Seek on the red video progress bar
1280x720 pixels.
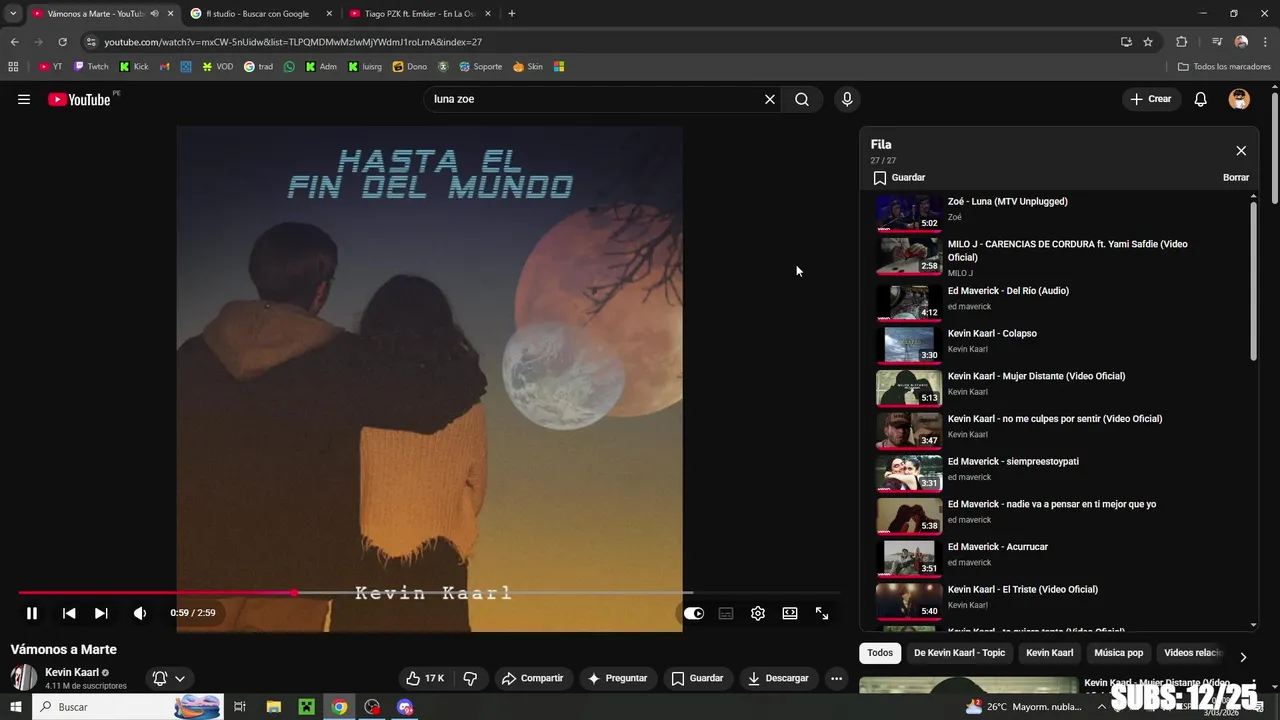coord(430,593)
